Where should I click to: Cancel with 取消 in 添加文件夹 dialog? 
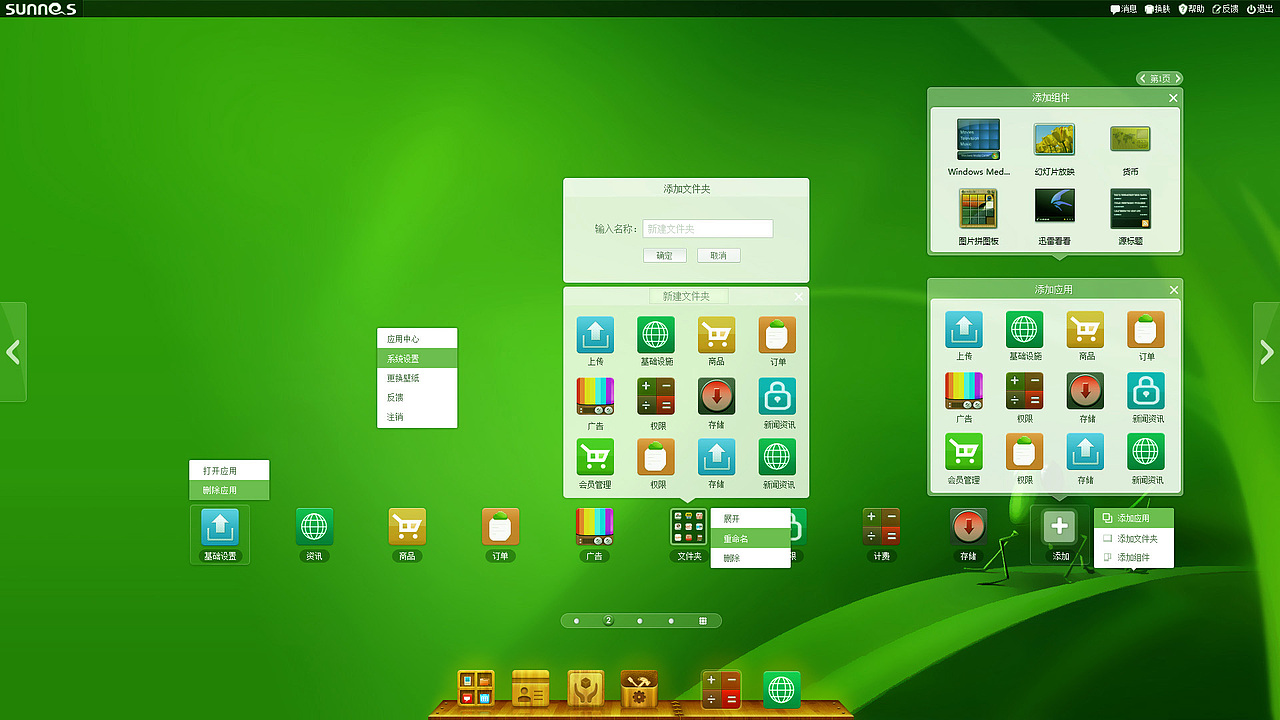point(718,255)
